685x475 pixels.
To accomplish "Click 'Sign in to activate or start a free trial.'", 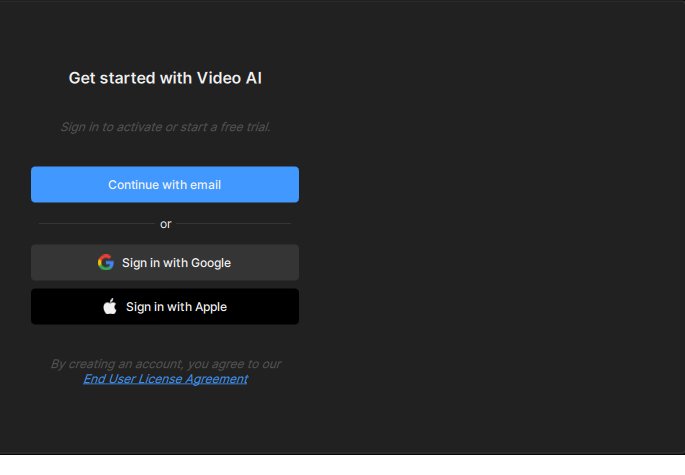I will (165, 127).
